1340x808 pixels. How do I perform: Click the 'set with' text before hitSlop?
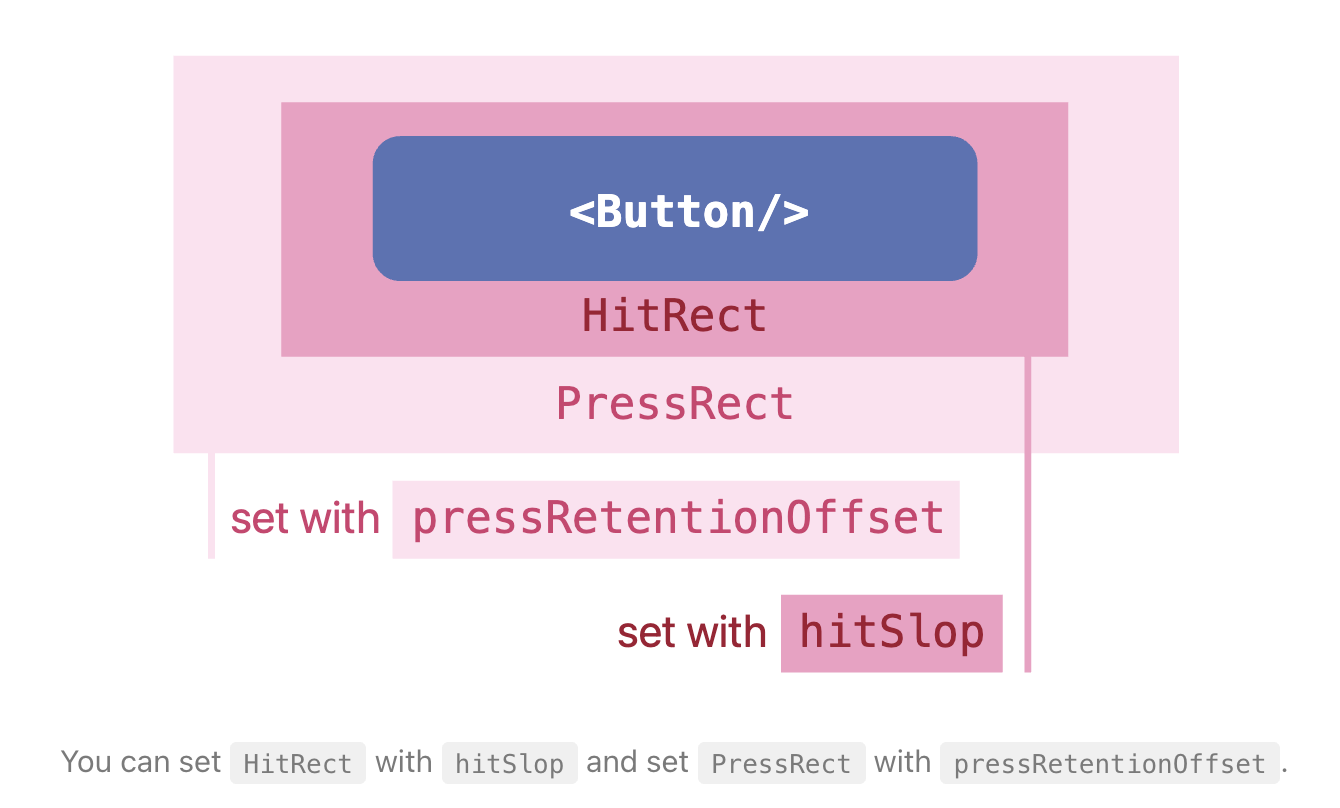692,633
